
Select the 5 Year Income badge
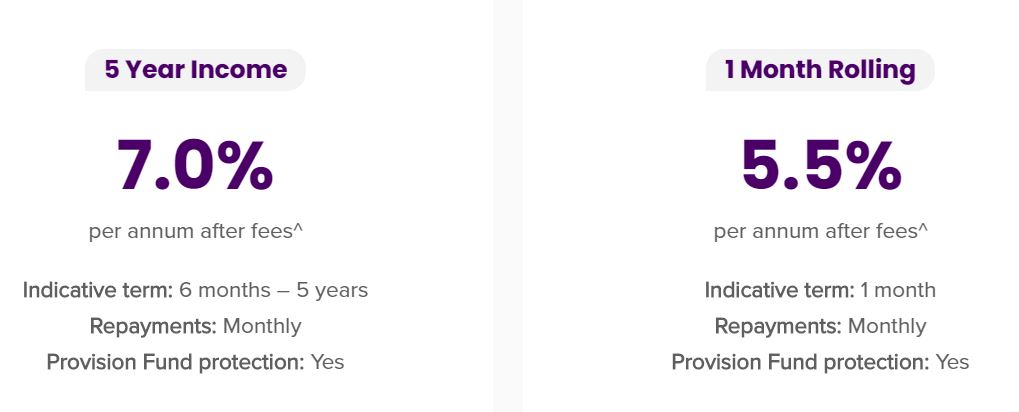click(195, 70)
